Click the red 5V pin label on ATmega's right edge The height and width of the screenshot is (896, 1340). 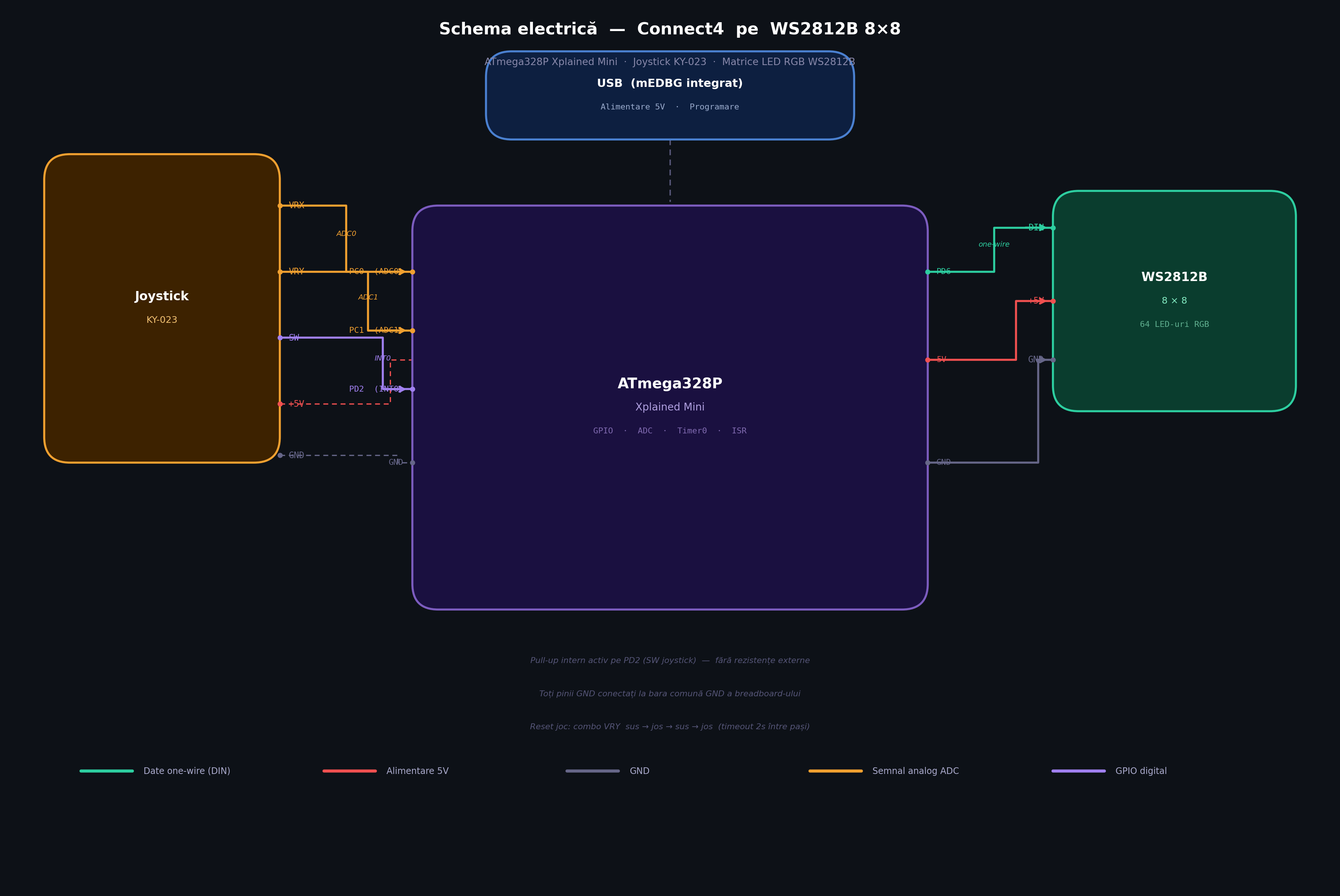click(x=941, y=359)
